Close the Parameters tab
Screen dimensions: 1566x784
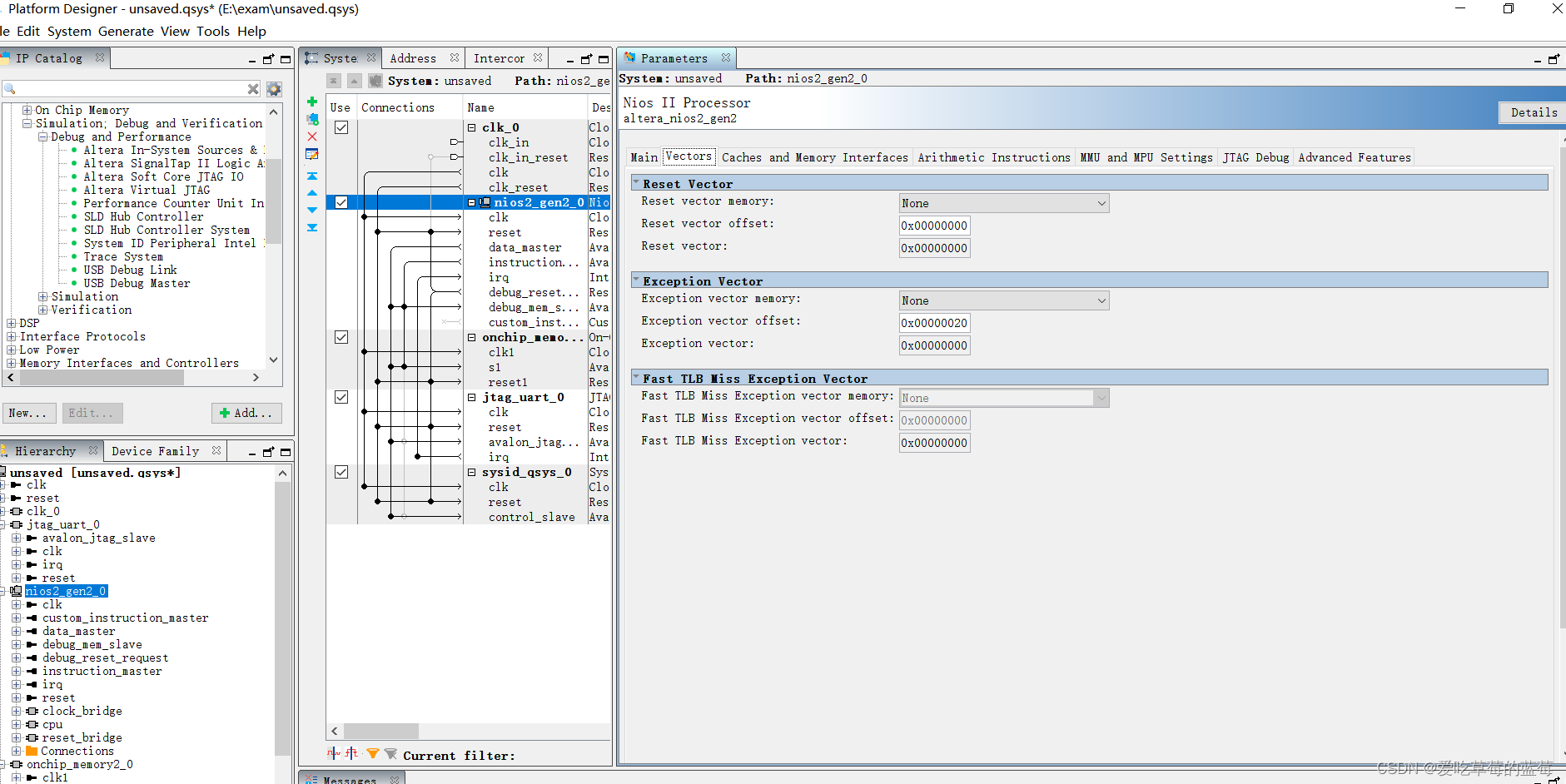tap(726, 57)
